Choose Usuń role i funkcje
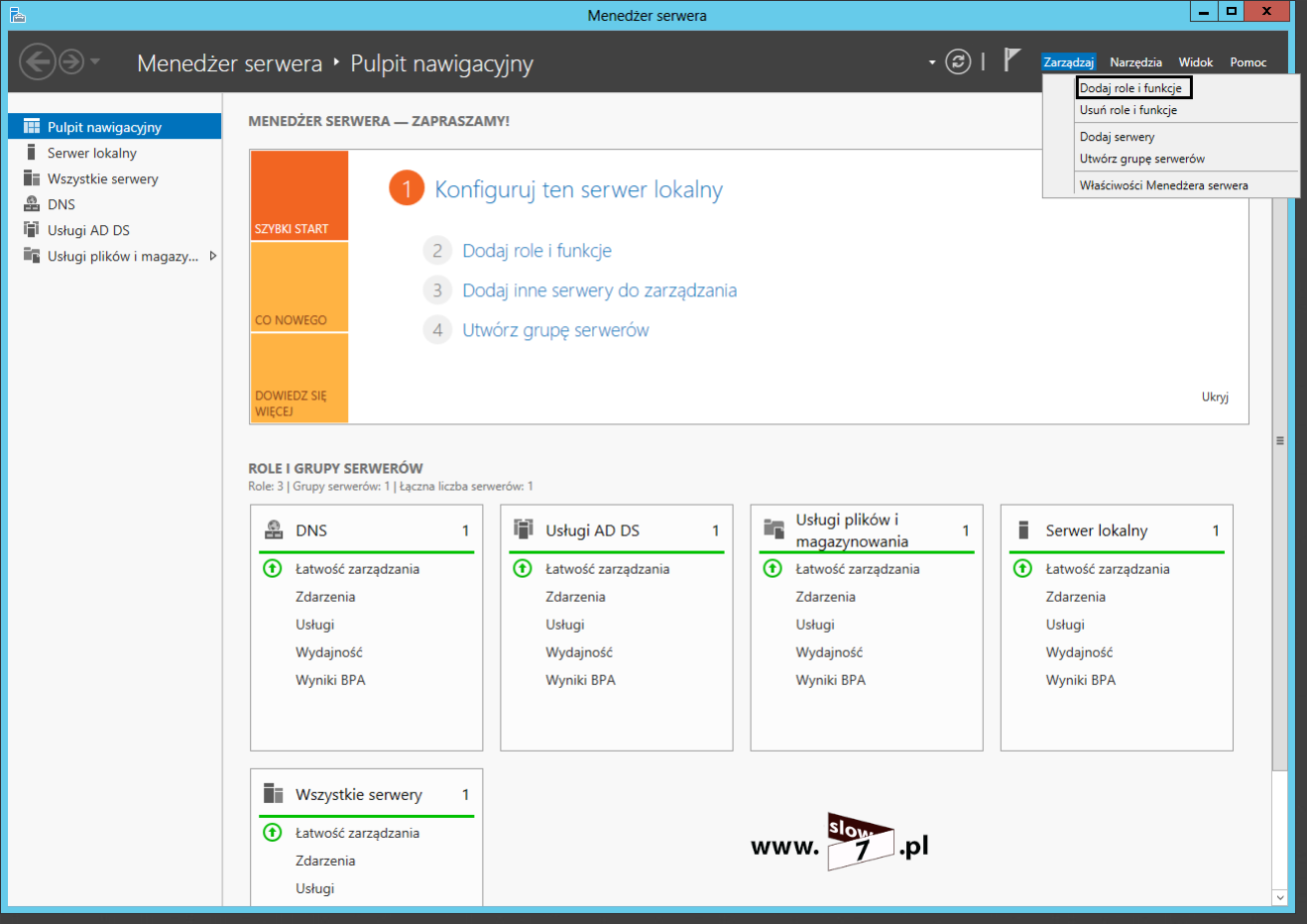 (1129, 110)
